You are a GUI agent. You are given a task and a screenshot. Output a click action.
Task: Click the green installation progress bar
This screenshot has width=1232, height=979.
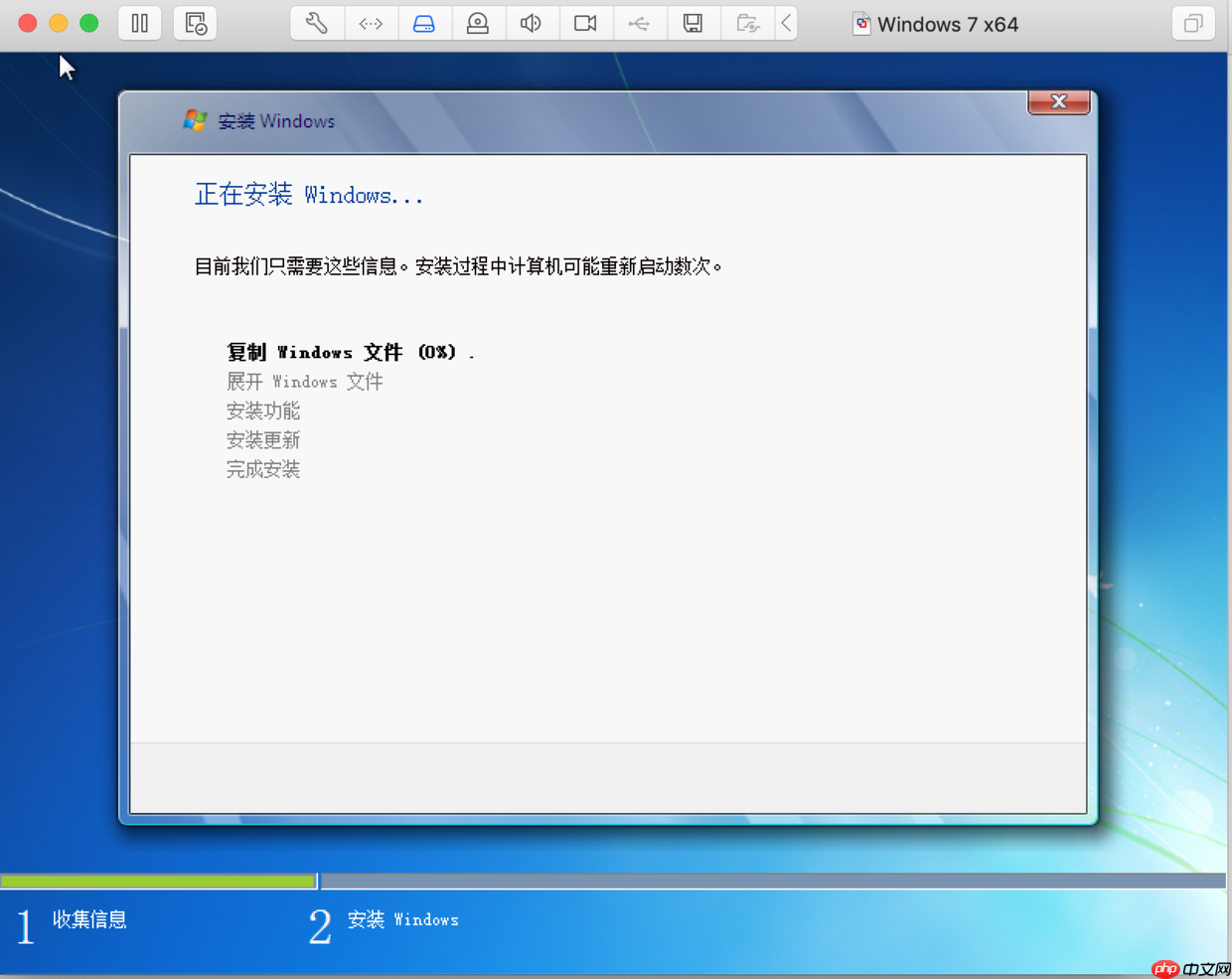pyautogui.click(x=159, y=881)
